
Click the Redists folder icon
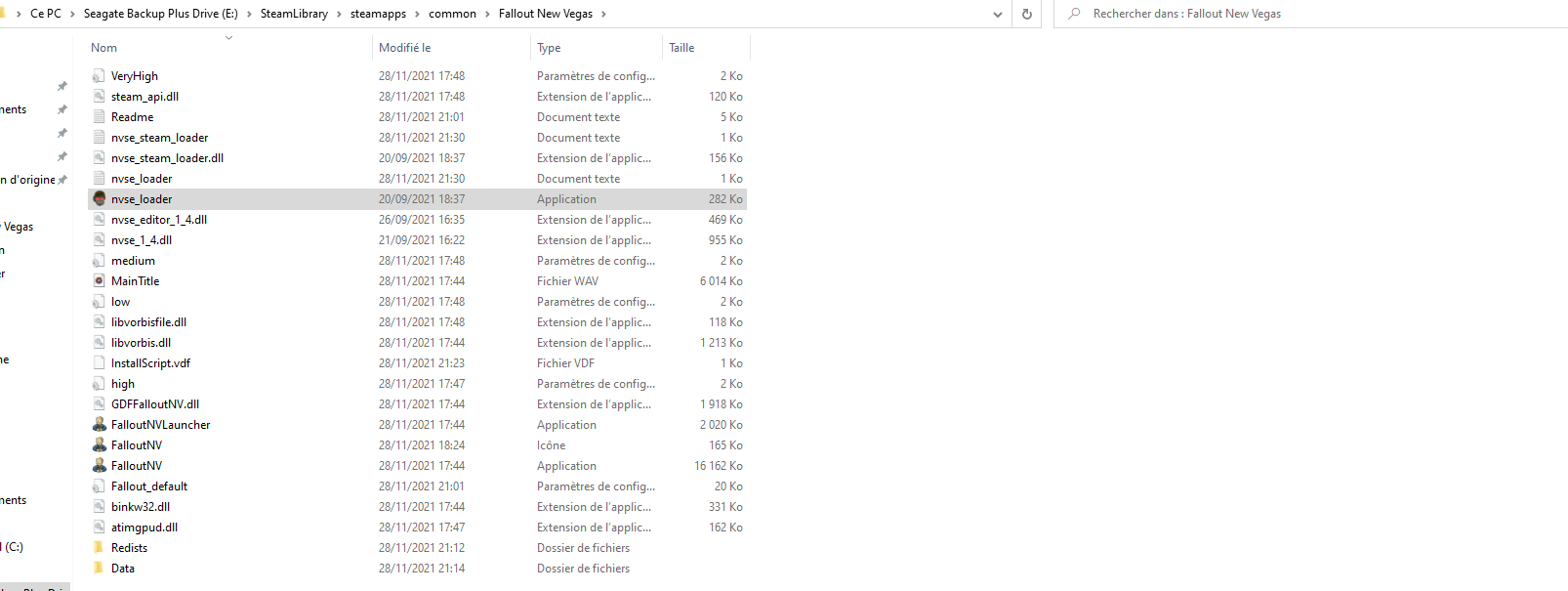99,547
